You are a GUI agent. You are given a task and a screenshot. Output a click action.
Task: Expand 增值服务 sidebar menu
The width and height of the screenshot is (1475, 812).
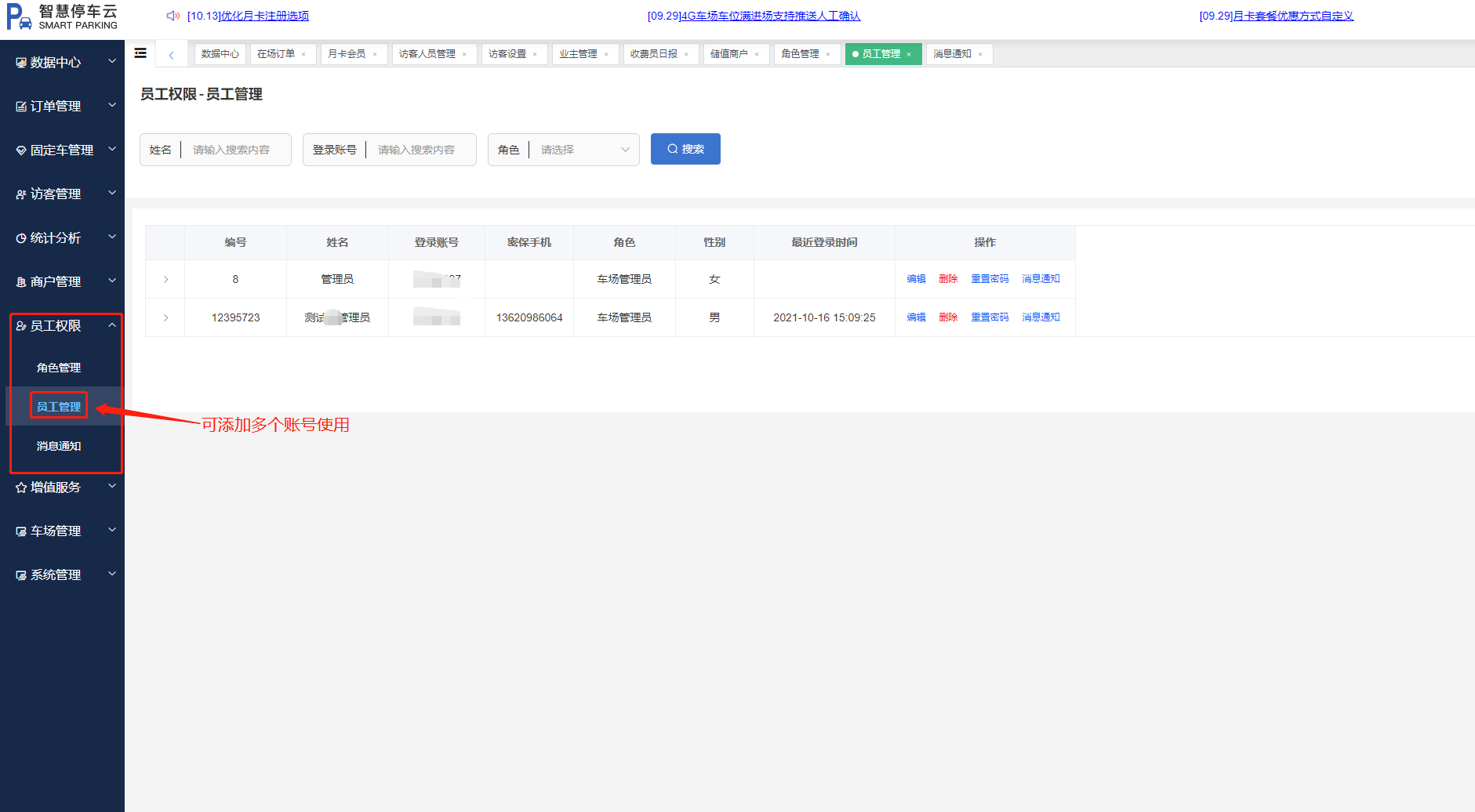(x=62, y=487)
